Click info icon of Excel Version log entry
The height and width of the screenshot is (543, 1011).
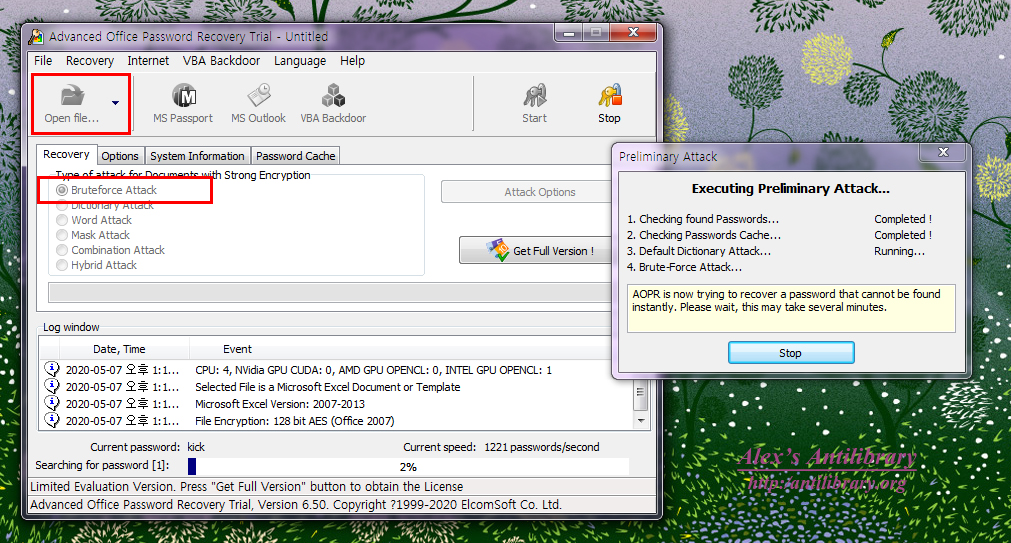(x=52, y=402)
